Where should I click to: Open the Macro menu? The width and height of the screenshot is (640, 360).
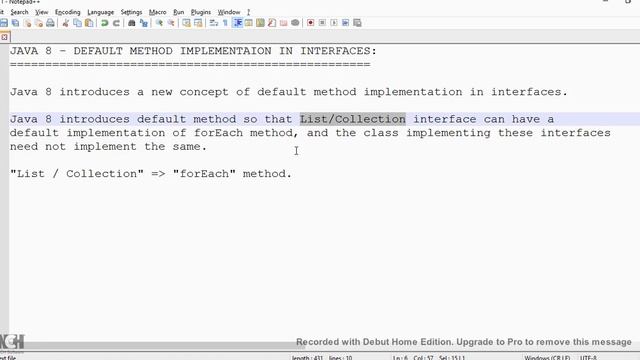(157, 12)
